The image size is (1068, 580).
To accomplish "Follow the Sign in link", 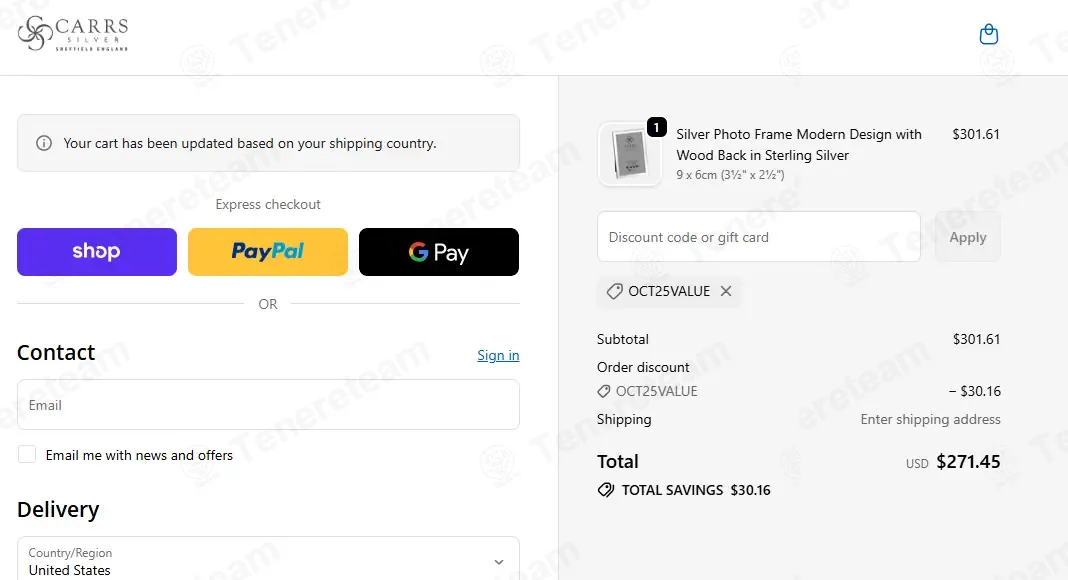I will point(498,355).
